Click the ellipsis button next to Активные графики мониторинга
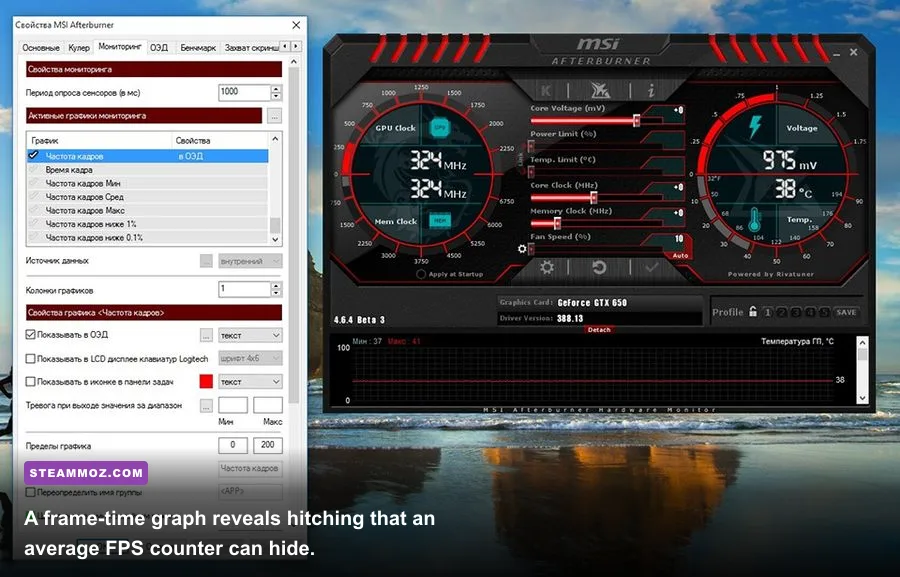This screenshot has width=900, height=577. (274, 116)
